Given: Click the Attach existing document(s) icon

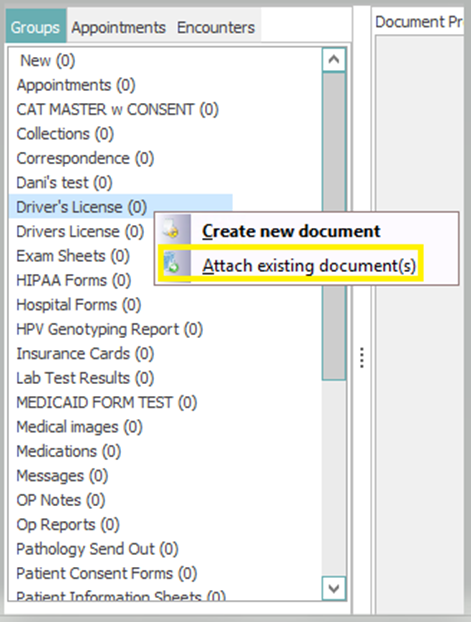Looking at the screenshot, I should tap(171, 263).
